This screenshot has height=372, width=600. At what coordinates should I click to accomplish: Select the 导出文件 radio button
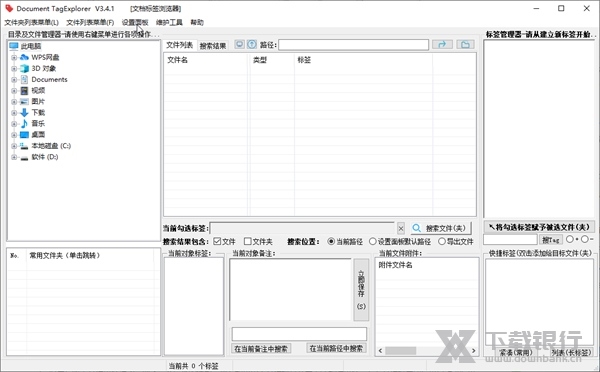coord(442,241)
